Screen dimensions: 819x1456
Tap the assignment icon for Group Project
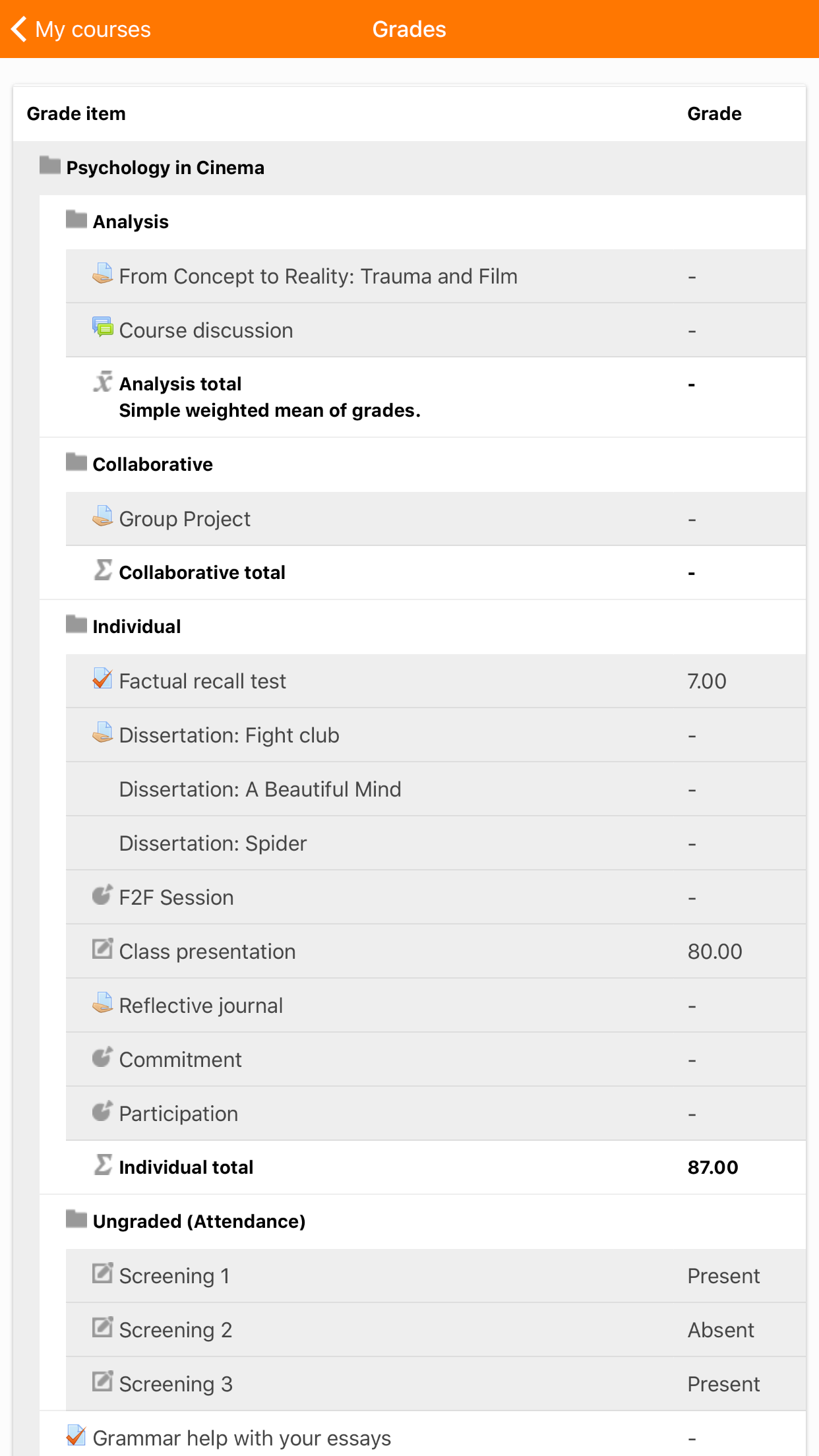click(102, 516)
